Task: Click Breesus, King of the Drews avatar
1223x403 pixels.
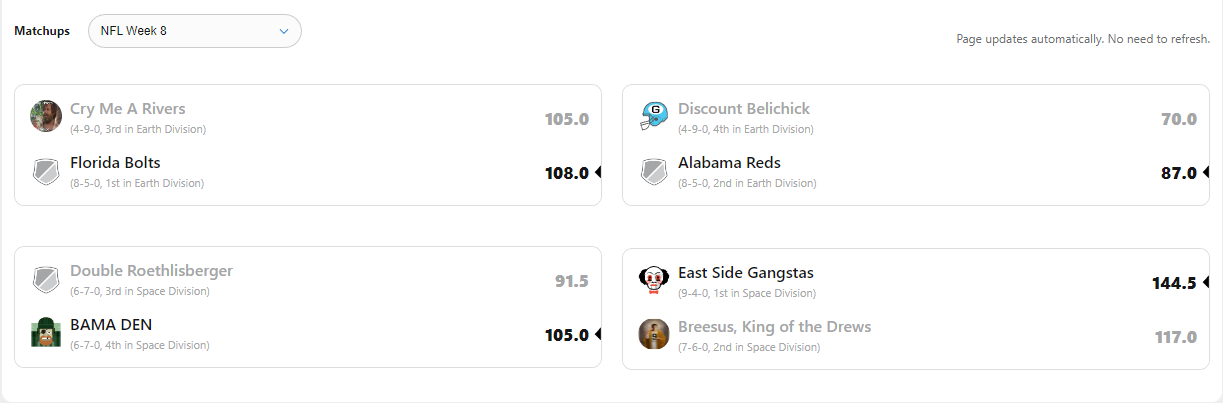Action: [654, 334]
